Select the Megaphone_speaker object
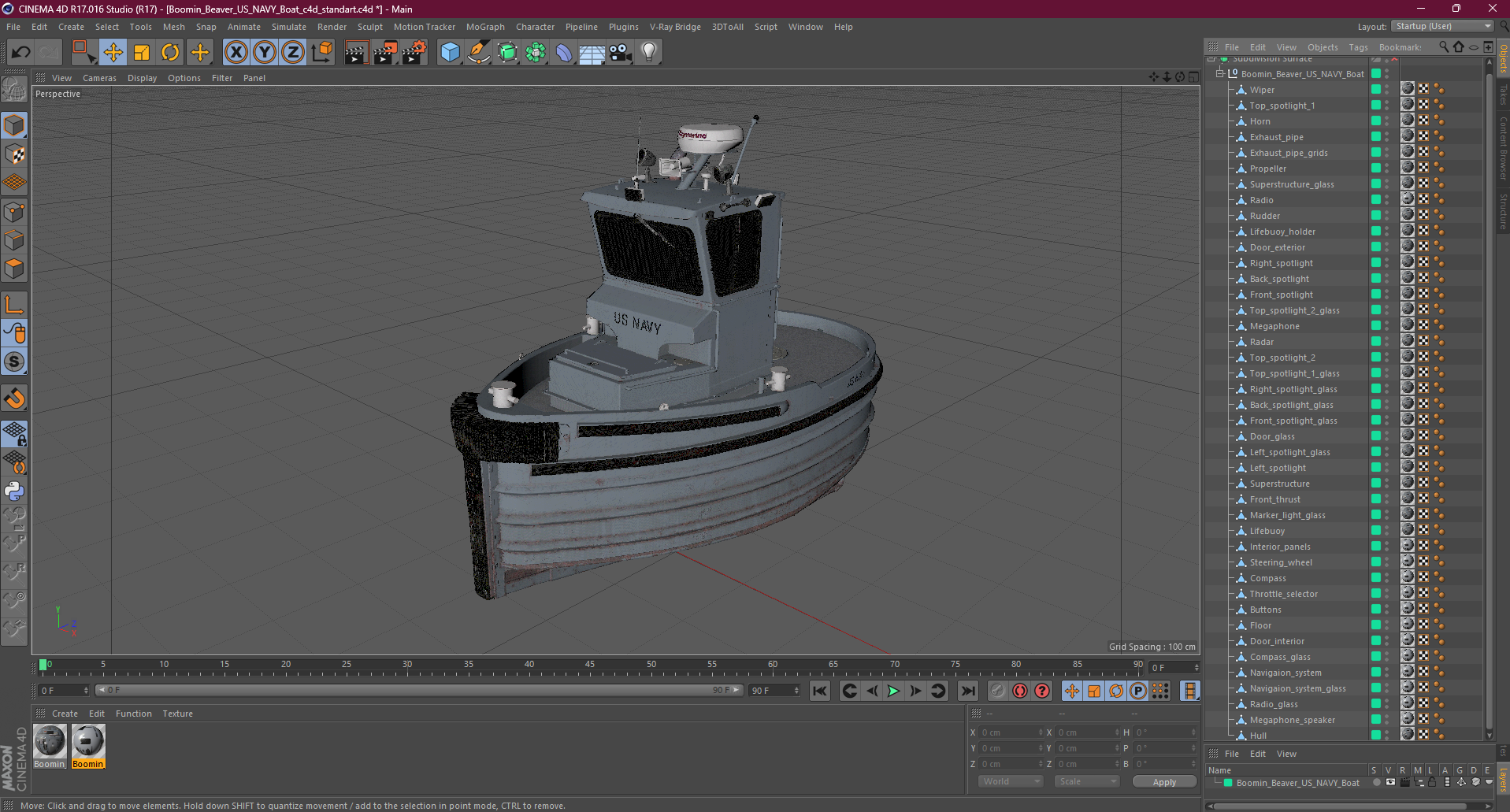The height and width of the screenshot is (812, 1510). (1292, 720)
